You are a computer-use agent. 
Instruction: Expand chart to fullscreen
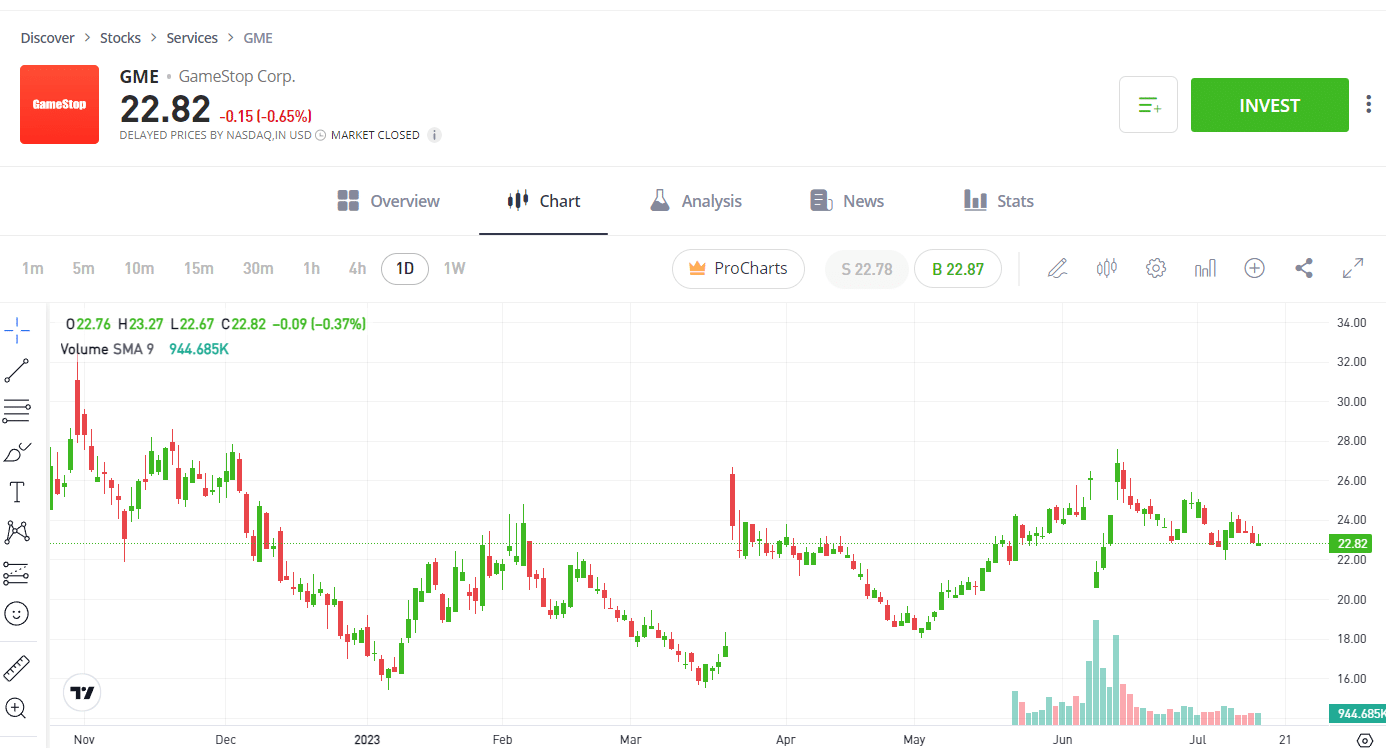click(x=1353, y=268)
